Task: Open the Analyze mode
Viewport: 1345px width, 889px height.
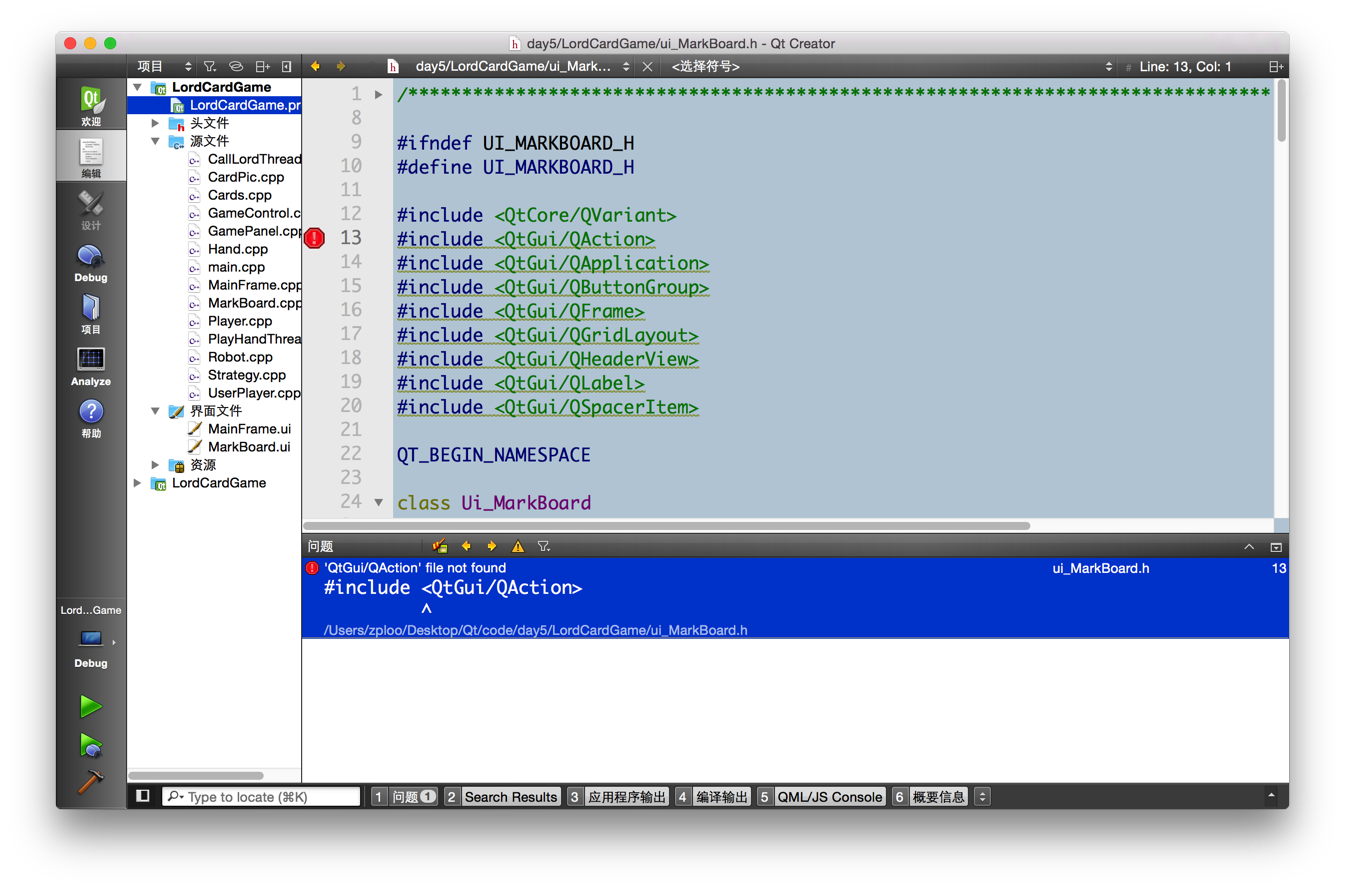Action: pos(91,366)
